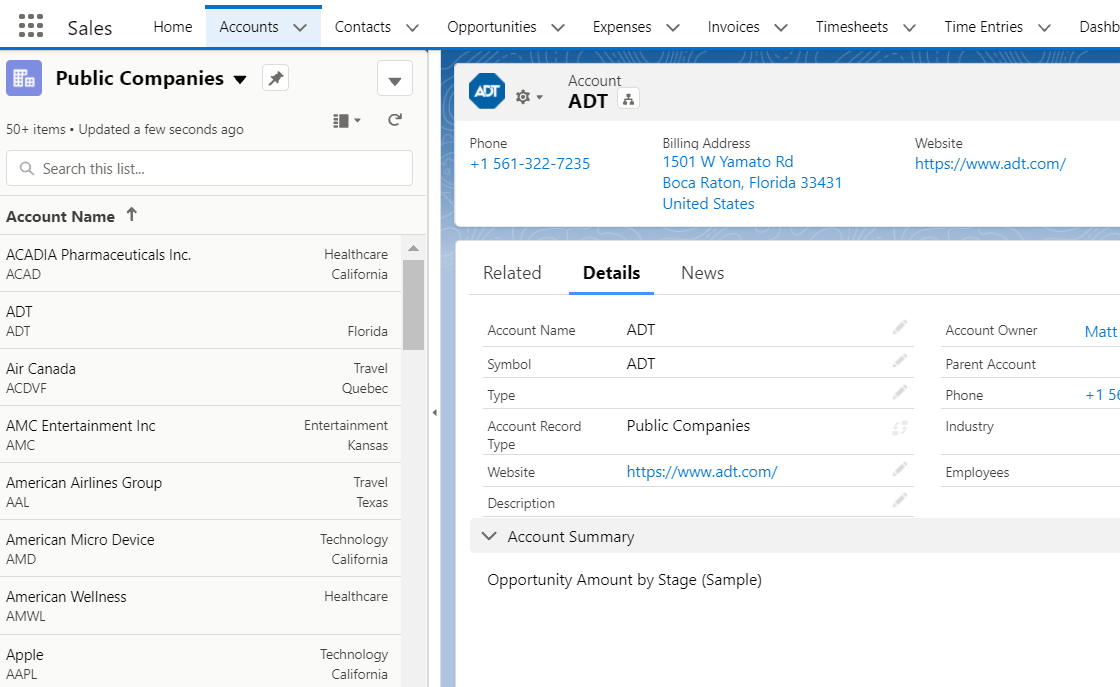Select the American Micro Device account
Image resolution: width=1120 pixels, height=687 pixels.
pyautogui.click(x=200, y=549)
